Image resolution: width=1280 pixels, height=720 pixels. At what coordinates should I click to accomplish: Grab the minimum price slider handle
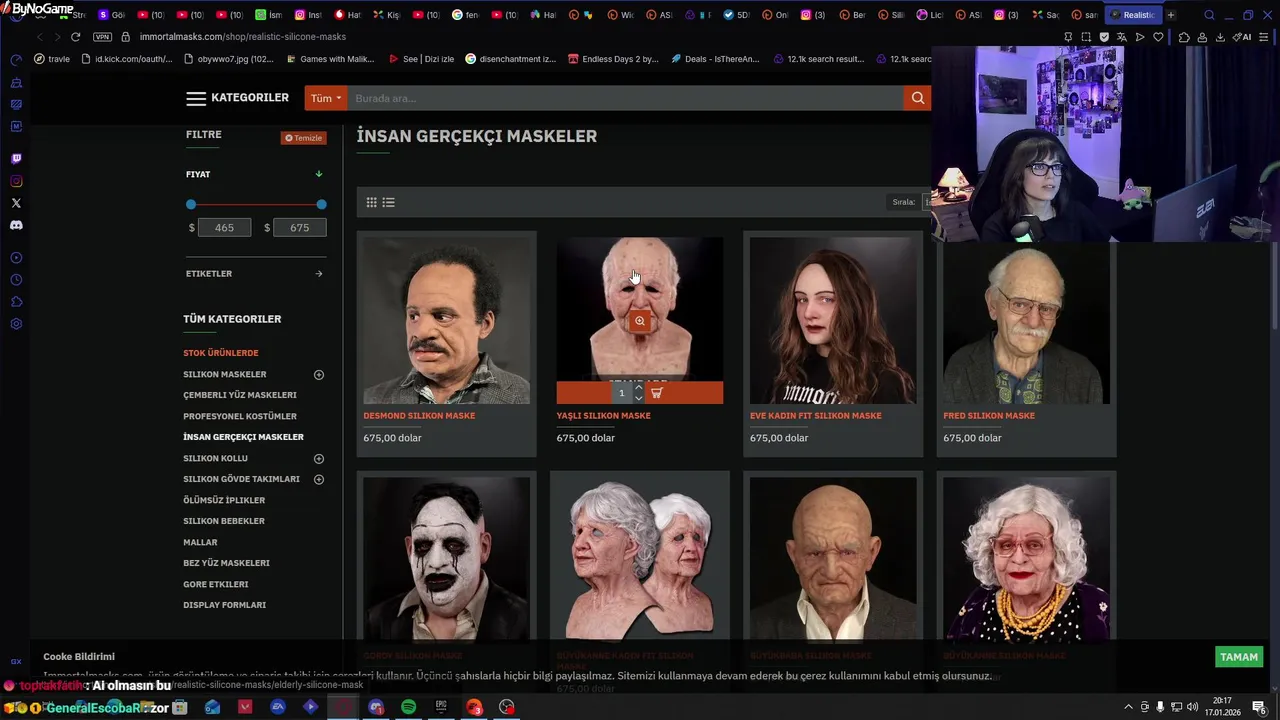coord(191,204)
